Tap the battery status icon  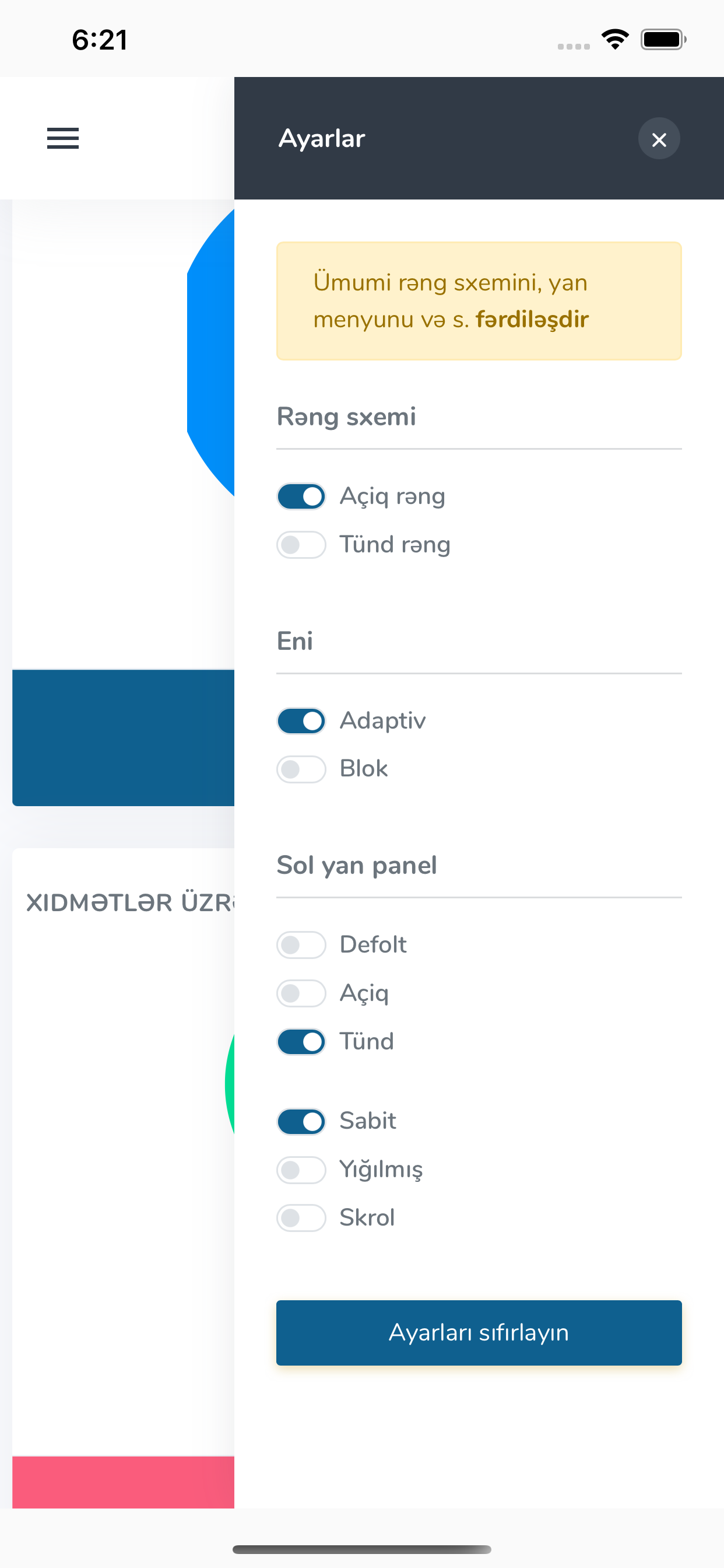(x=663, y=40)
